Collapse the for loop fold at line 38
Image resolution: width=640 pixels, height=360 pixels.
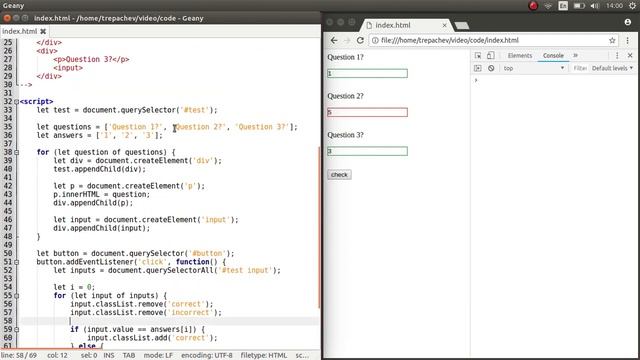[x=16, y=152]
